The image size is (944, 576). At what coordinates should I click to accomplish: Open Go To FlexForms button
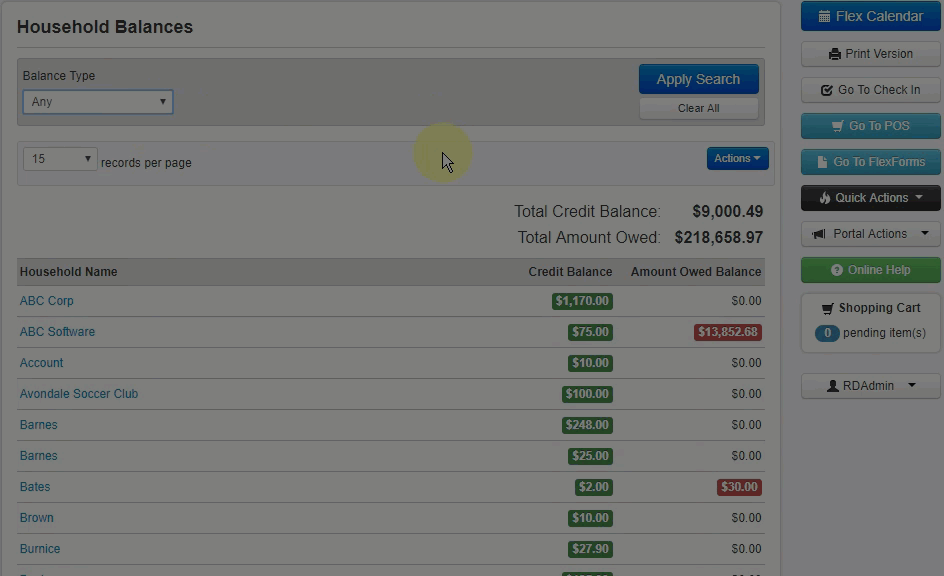tap(870, 162)
